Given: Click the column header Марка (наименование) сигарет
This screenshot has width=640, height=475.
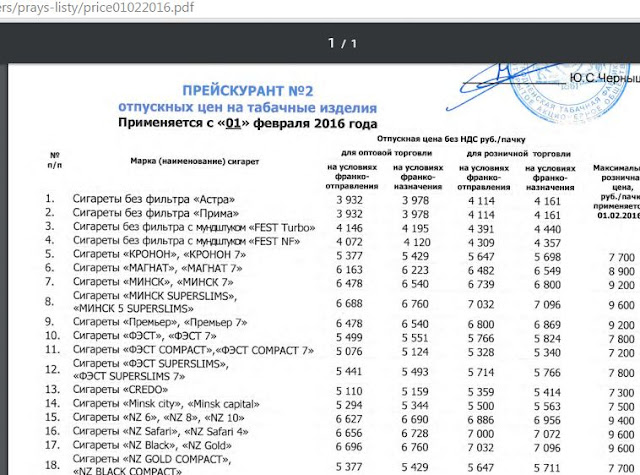Looking at the screenshot, I should 195,161.
